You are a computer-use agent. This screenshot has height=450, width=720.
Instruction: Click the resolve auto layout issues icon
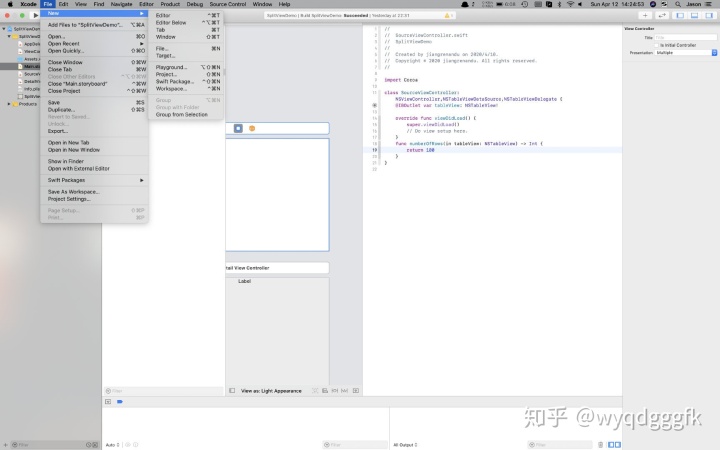tap(345, 391)
